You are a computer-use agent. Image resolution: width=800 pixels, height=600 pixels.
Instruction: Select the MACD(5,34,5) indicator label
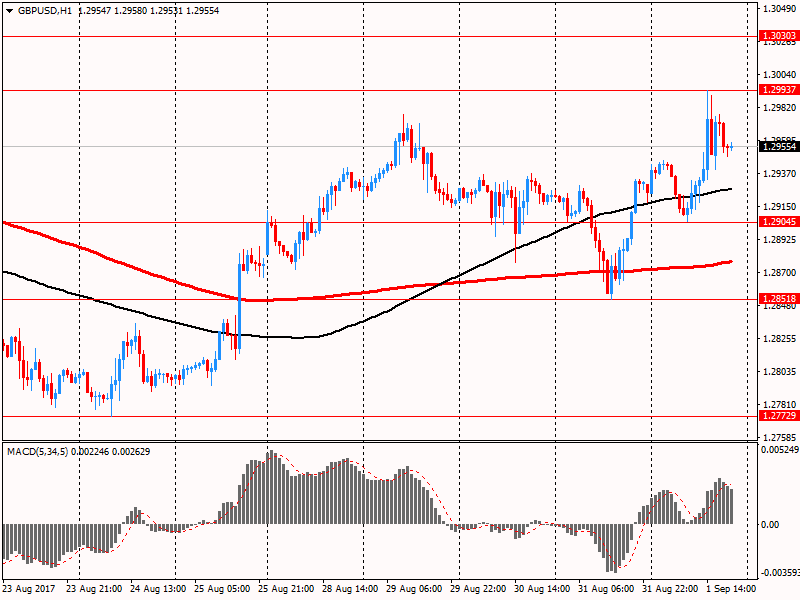tap(37, 452)
